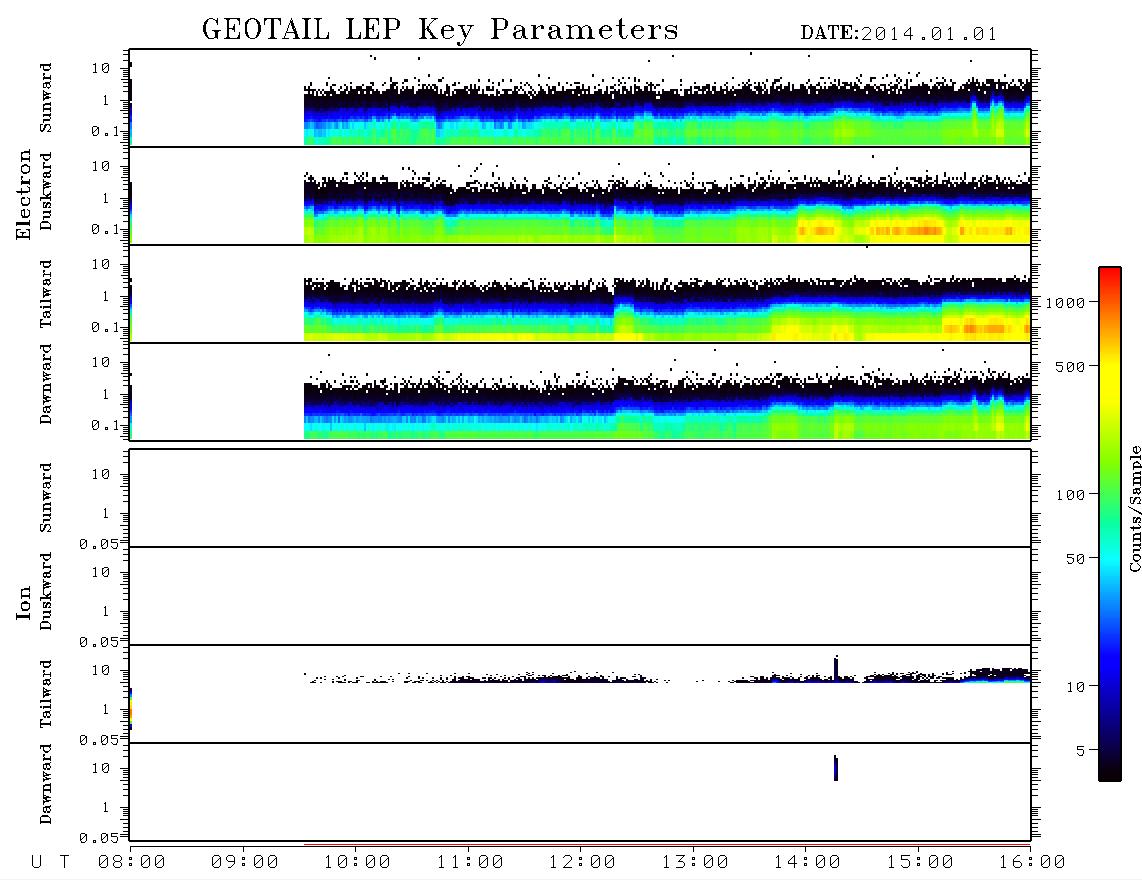Viewport: 1142px width, 880px height.
Task: Select the Electron "Duskward" panel label
Action: point(46,191)
